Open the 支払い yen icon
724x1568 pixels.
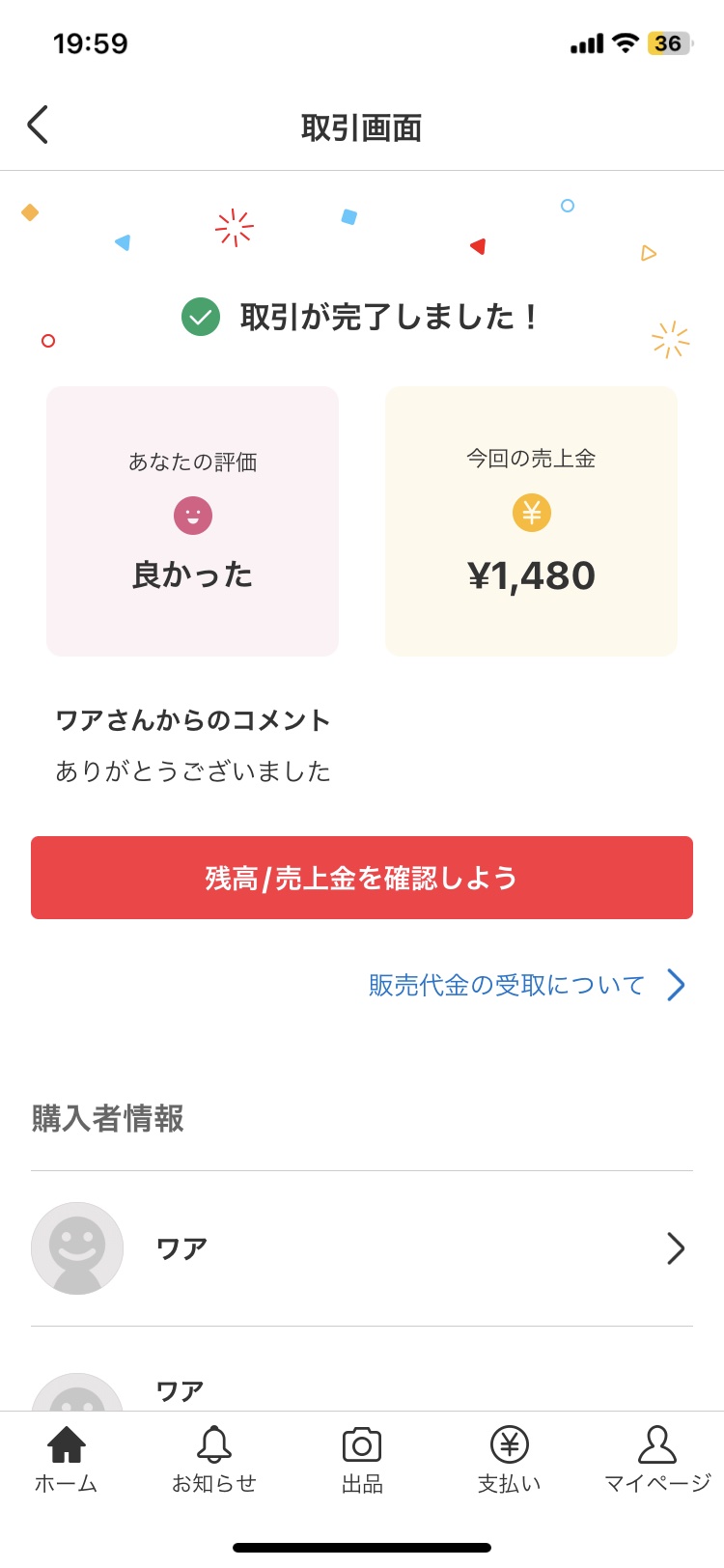pos(510,1444)
